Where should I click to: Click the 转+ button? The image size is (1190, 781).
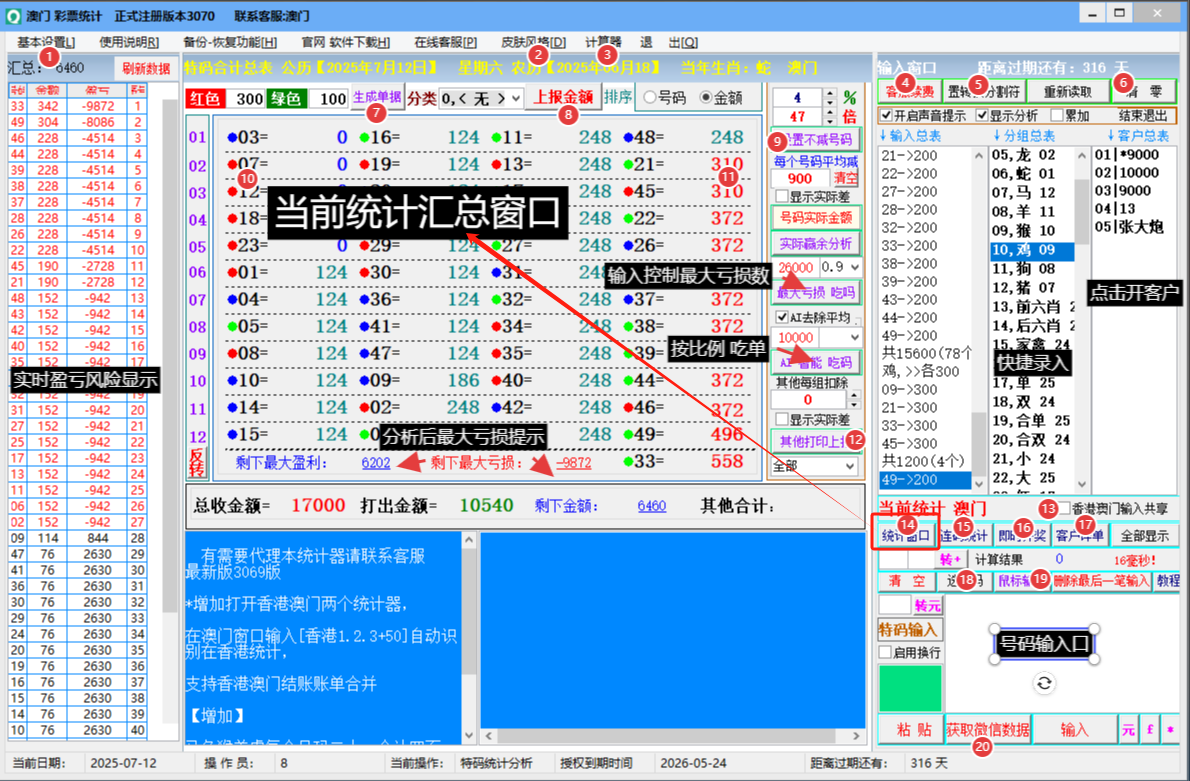click(x=950, y=559)
